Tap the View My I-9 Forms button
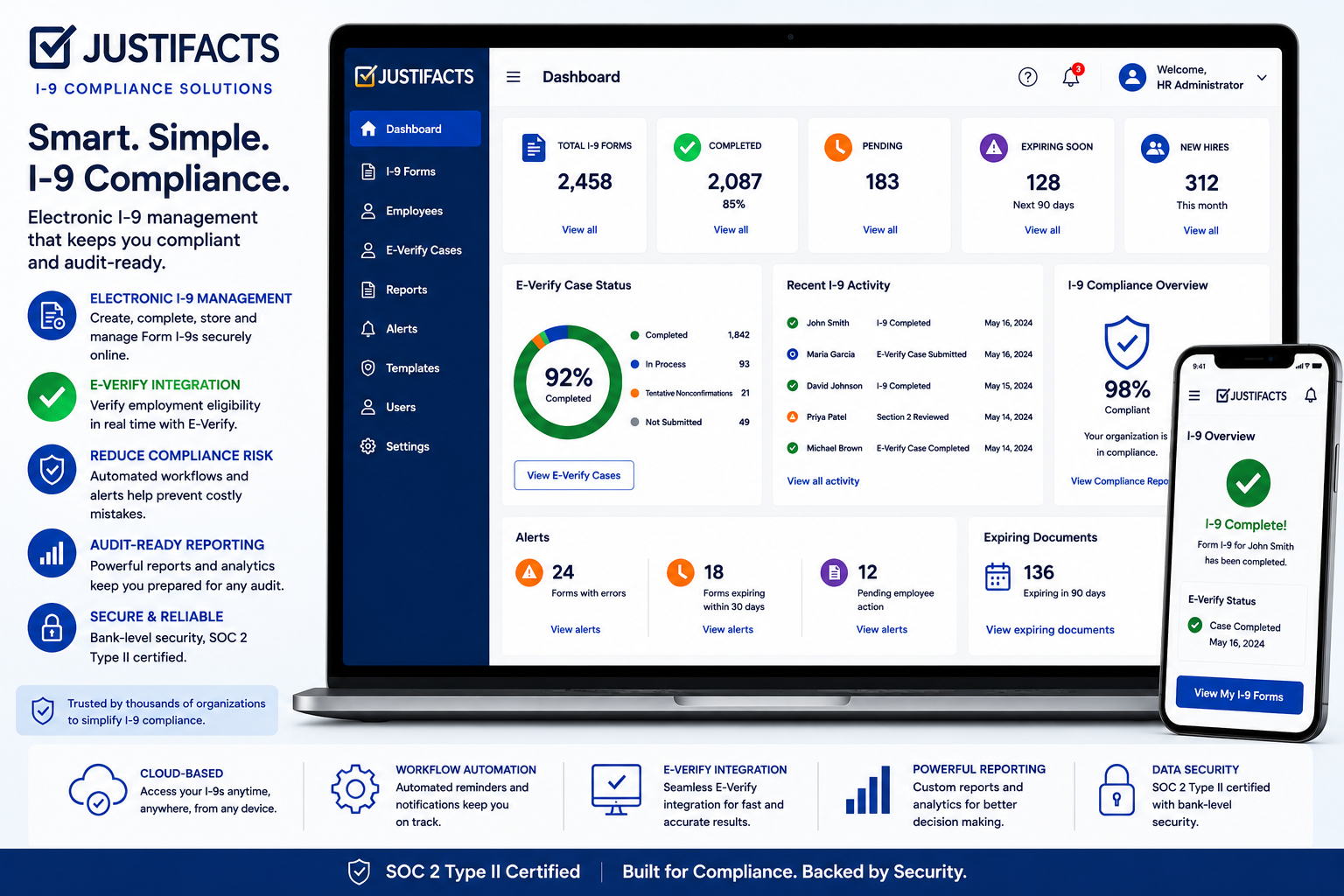The height and width of the screenshot is (896, 1344). click(x=1239, y=695)
